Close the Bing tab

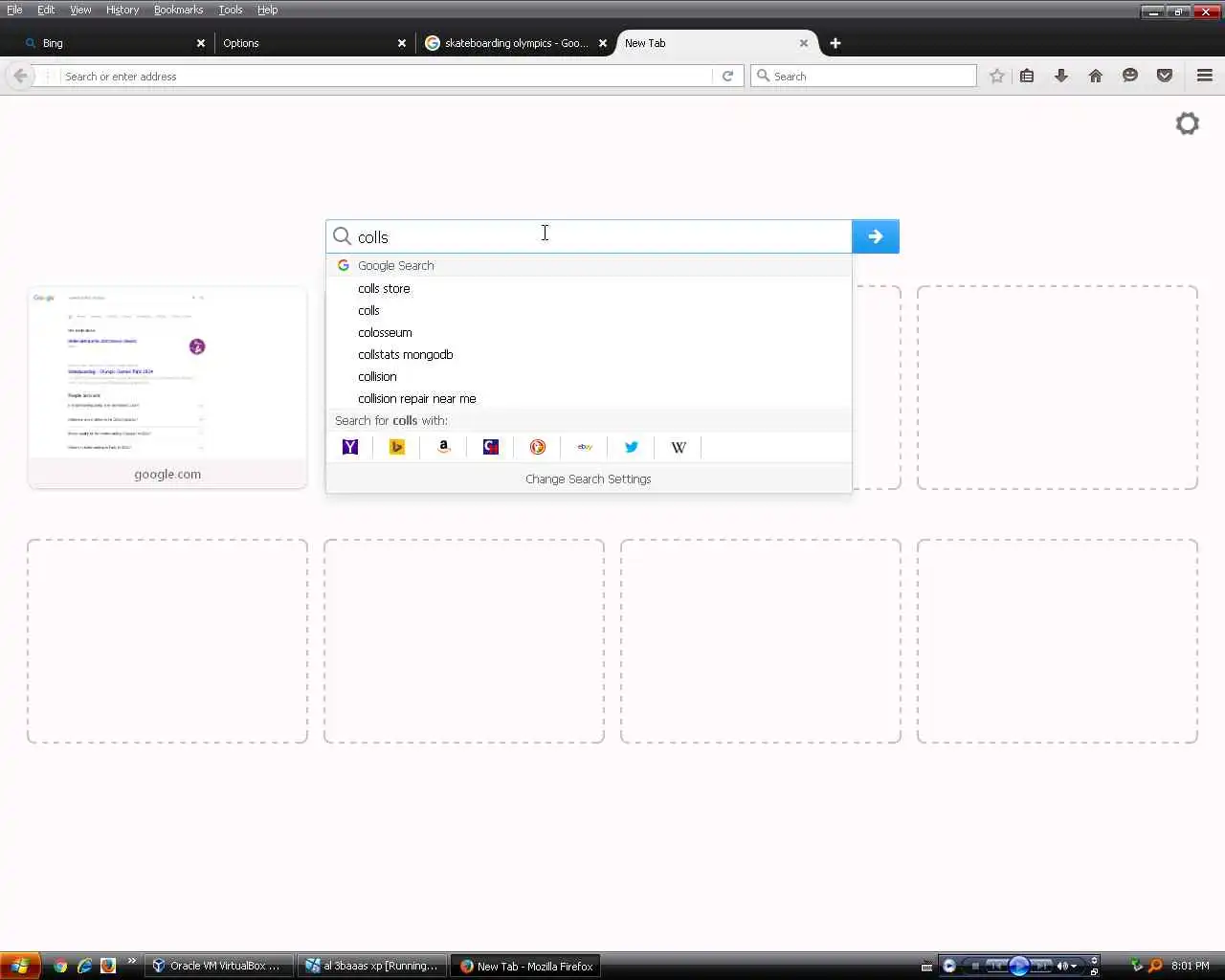point(201,43)
